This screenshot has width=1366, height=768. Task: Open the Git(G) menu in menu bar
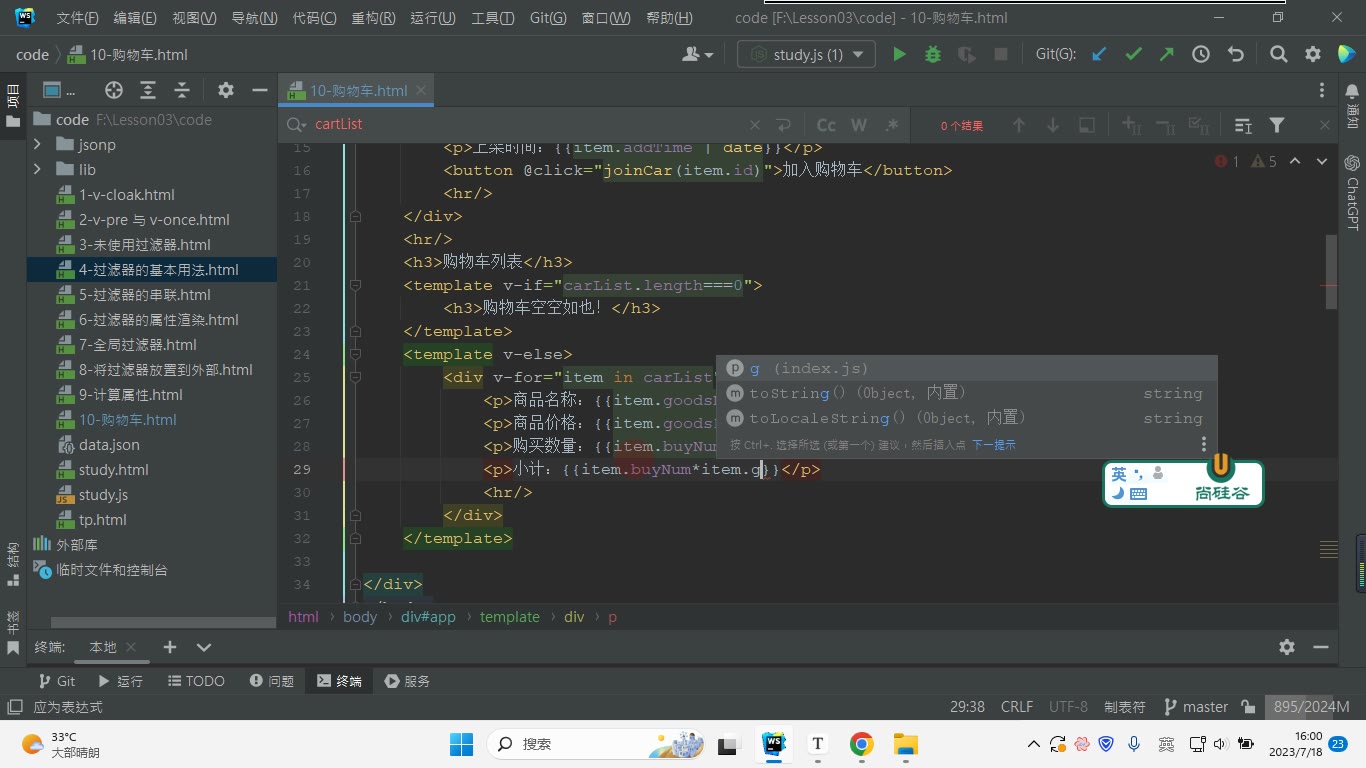point(547,18)
